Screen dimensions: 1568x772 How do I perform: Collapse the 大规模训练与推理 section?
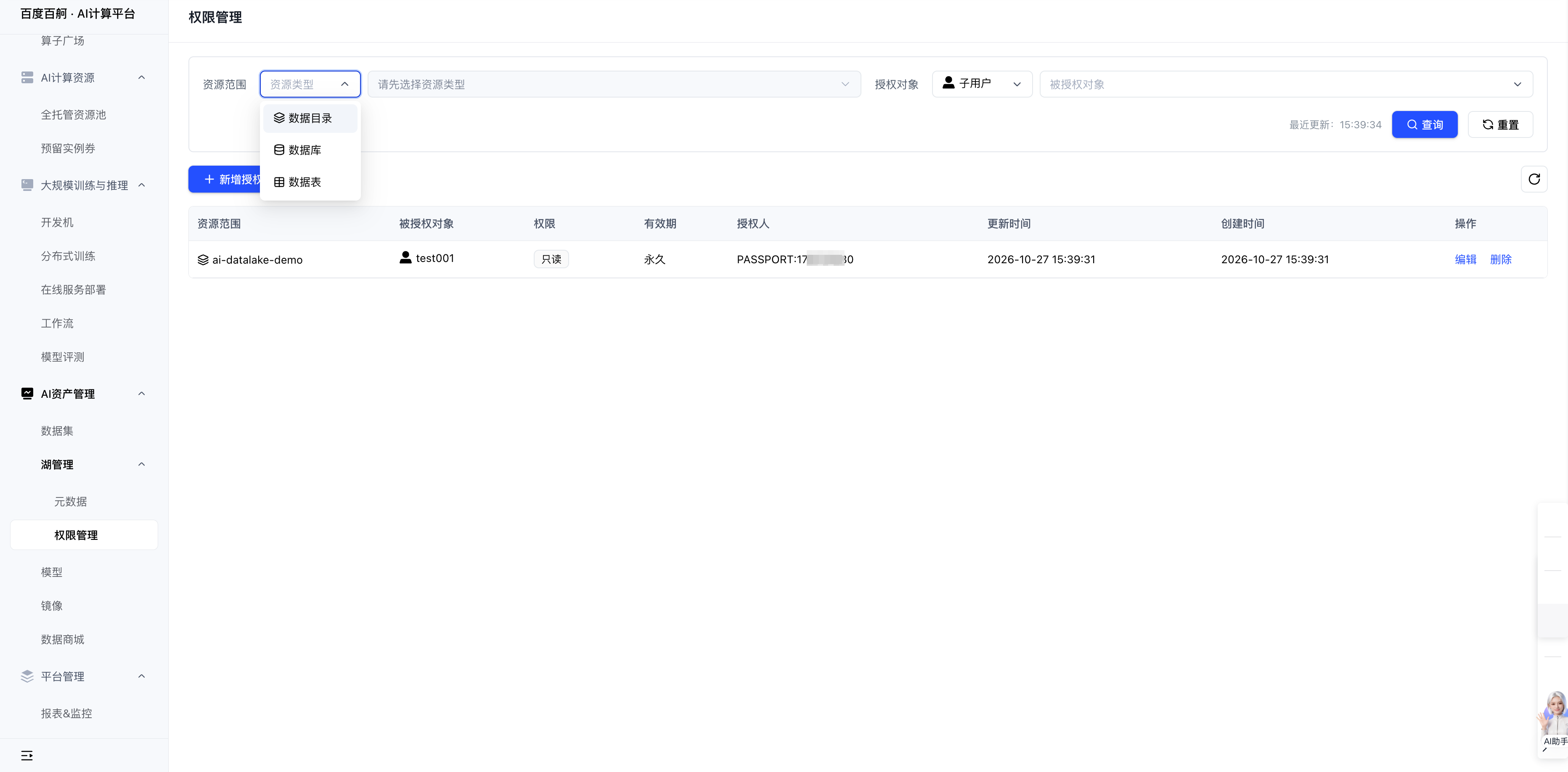pyautogui.click(x=141, y=185)
